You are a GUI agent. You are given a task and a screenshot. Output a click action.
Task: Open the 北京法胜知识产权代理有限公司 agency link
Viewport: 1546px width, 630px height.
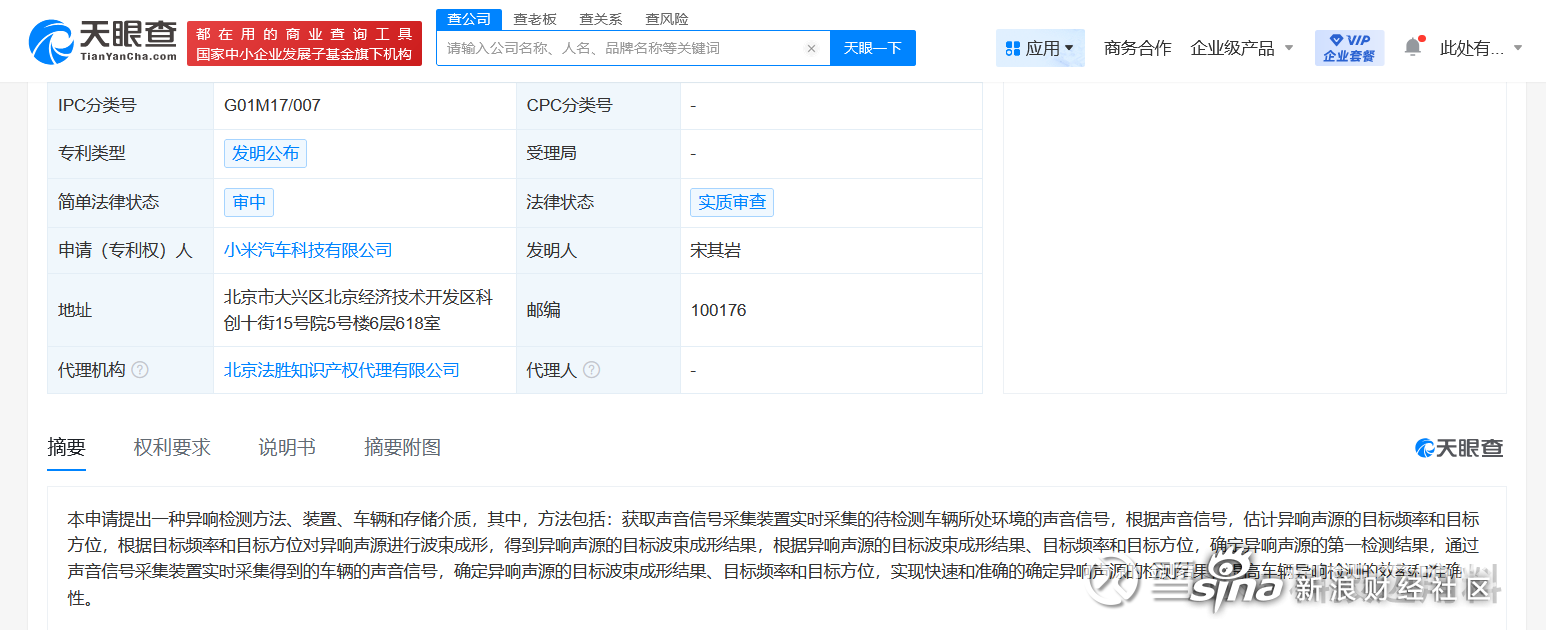[342, 370]
